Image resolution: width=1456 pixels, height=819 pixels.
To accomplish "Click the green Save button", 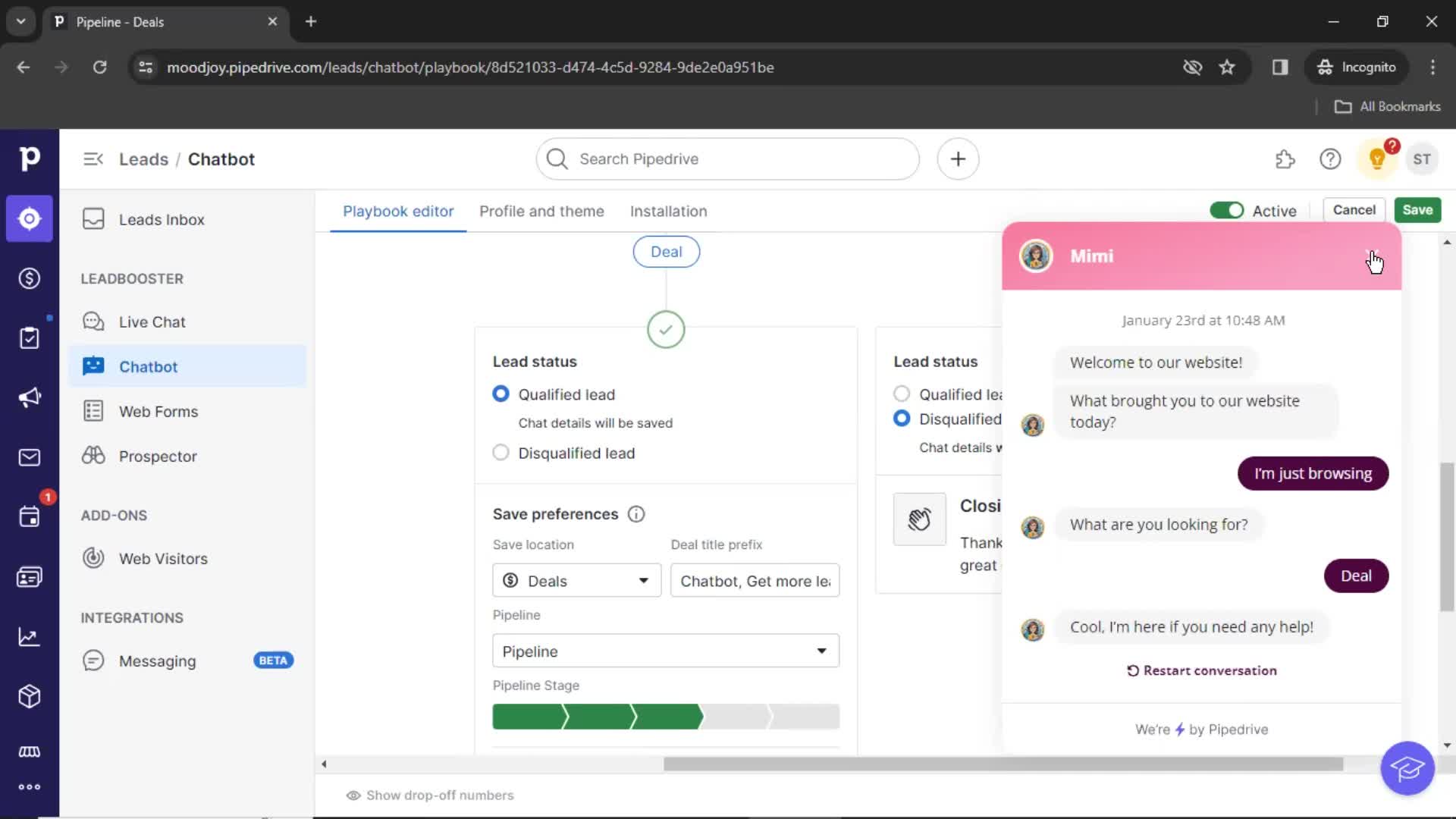I will (x=1417, y=210).
